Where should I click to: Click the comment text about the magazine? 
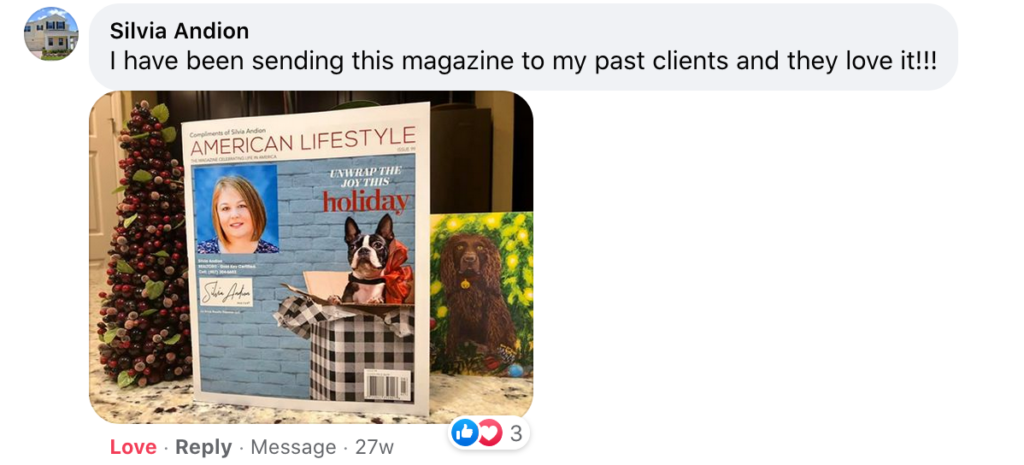click(523, 61)
